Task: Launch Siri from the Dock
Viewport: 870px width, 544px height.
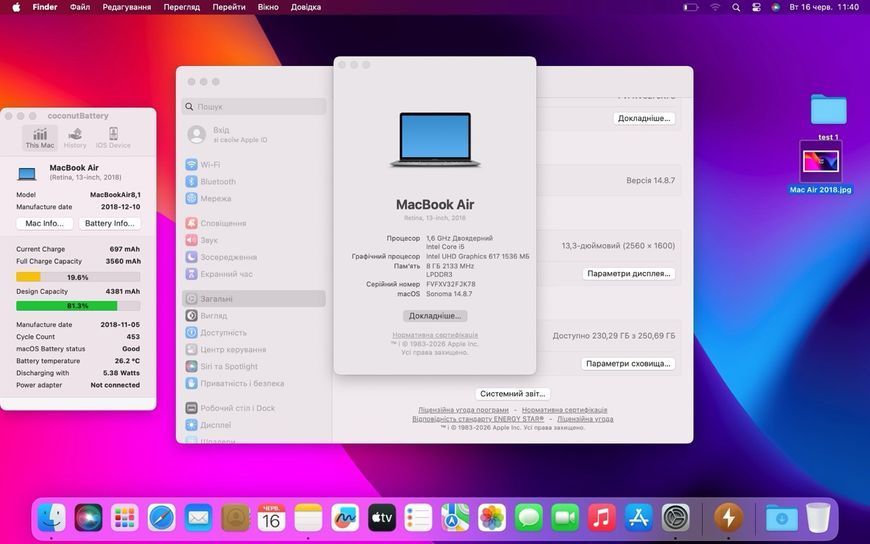Action: pyautogui.click(x=88, y=518)
